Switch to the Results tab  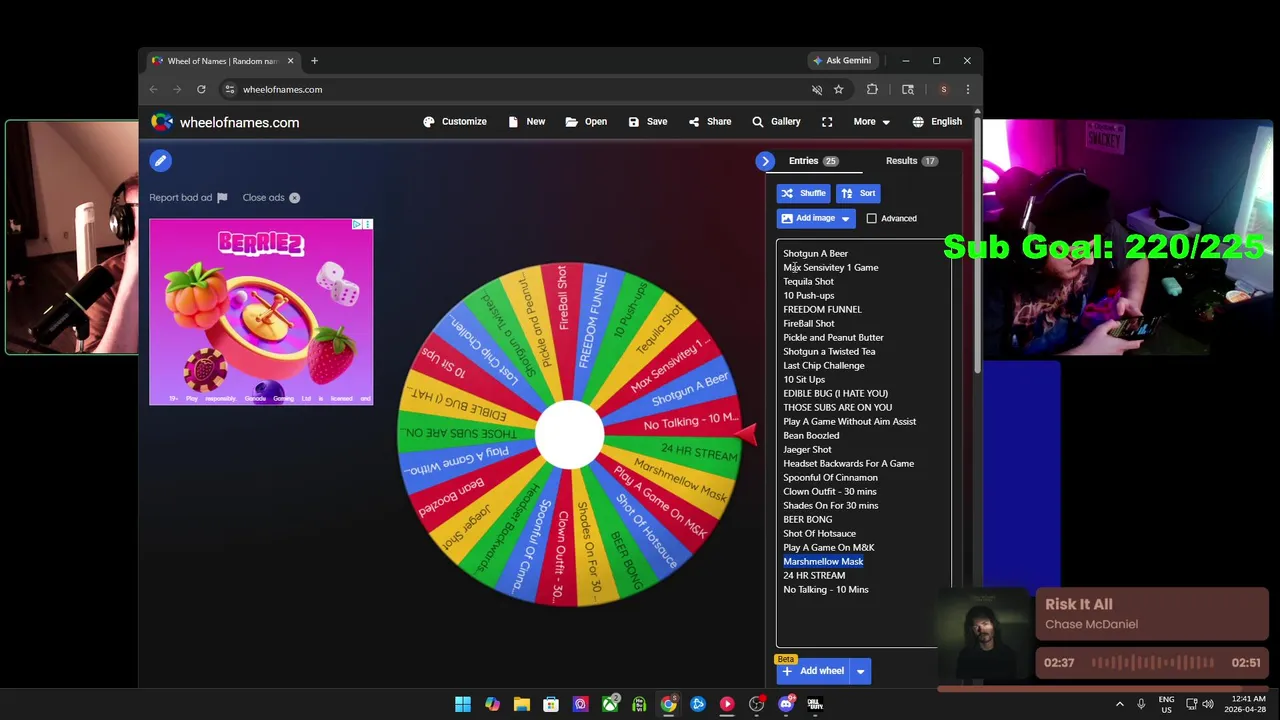click(x=911, y=161)
